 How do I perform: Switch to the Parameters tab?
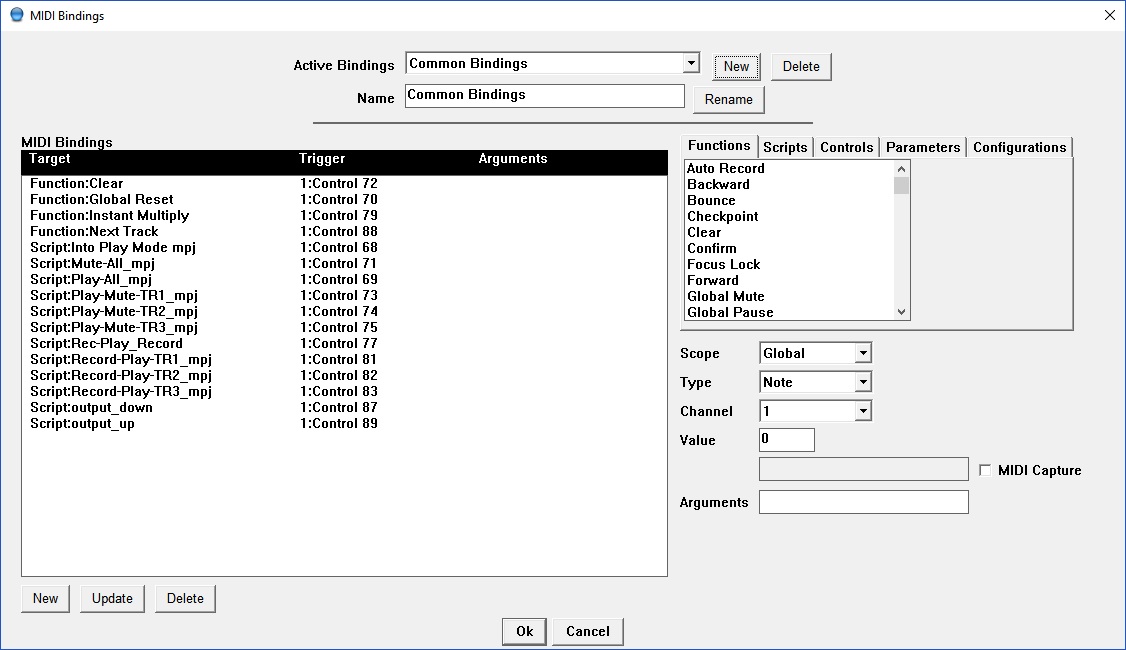click(923, 147)
